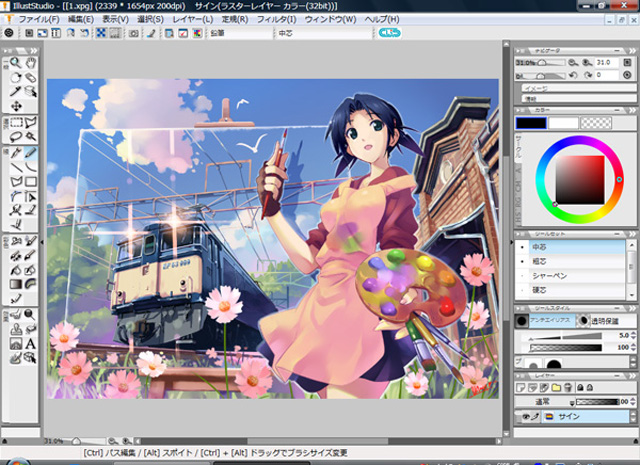
Task: Click the zoom in icon in navigator panel
Action: coord(587,62)
